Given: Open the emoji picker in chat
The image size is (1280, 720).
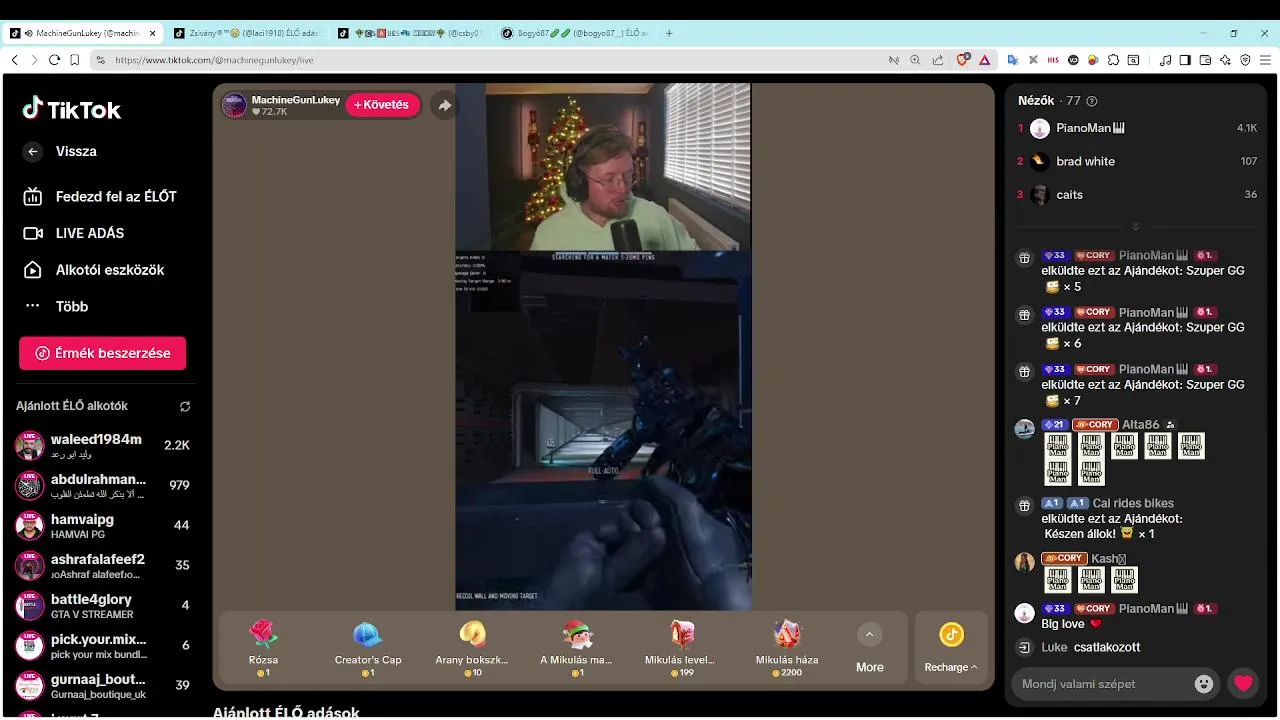Looking at the screenshot, I should pos(1204,684).
